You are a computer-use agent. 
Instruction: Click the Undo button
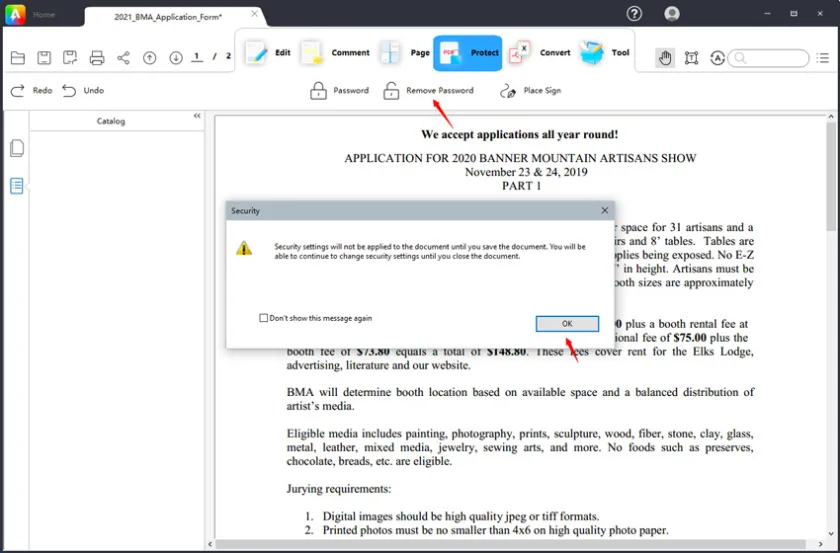click(83, 91)
